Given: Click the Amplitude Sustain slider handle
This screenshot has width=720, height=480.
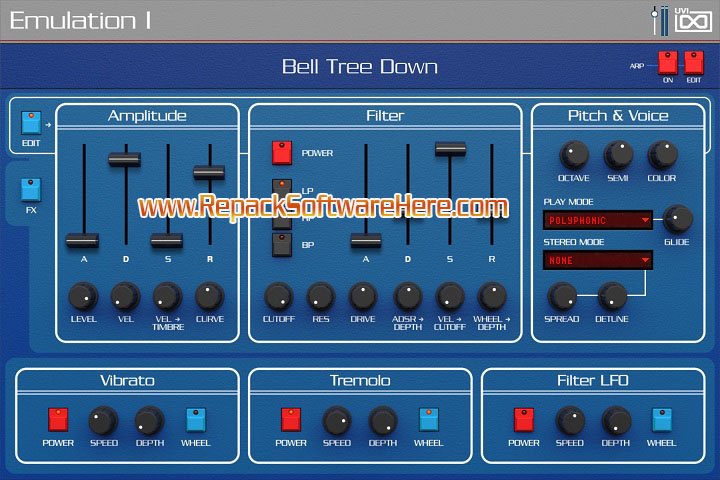Looking at the screenshot, I should coord(167,240).
